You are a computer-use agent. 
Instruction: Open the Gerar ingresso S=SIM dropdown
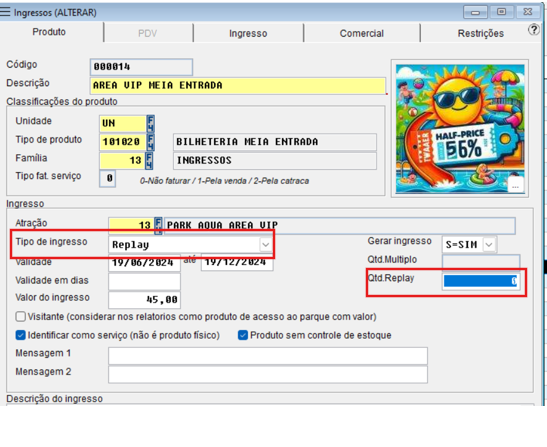(489, 245)
